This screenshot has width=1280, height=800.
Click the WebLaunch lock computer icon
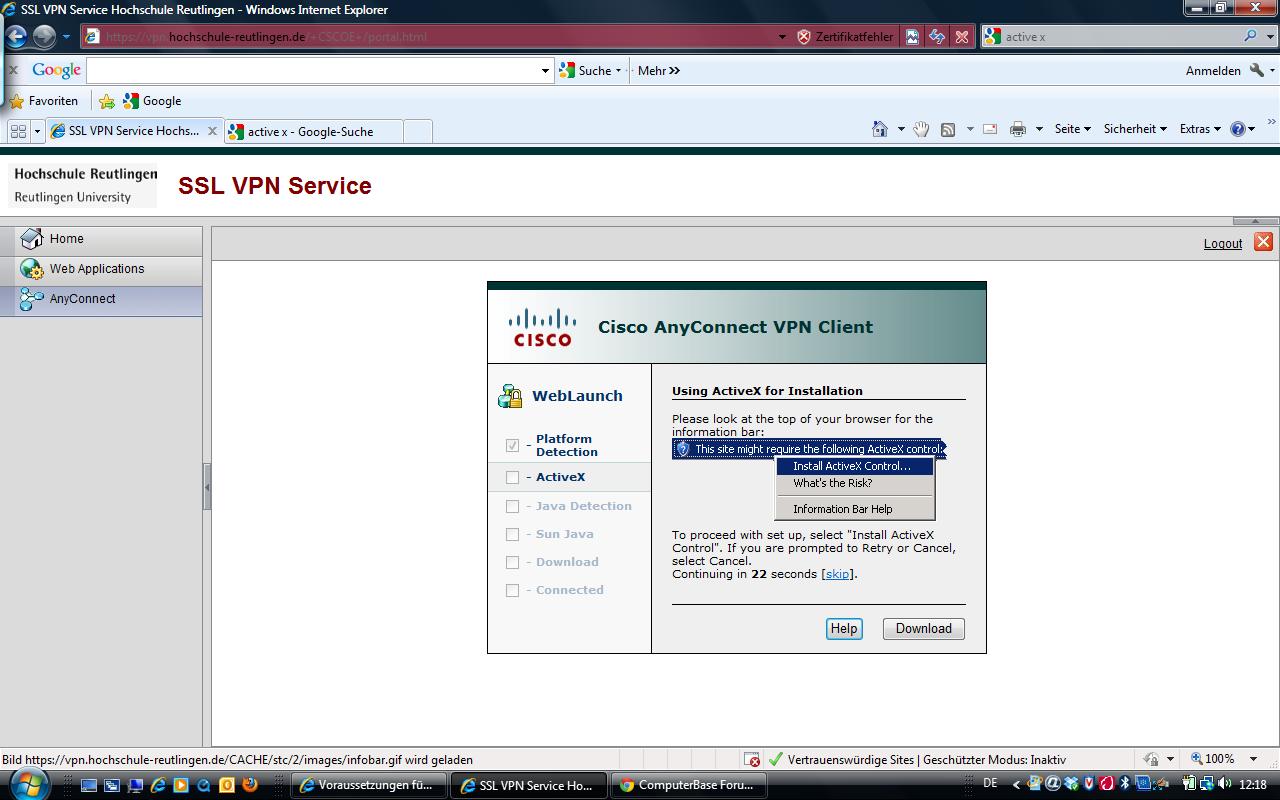click(x=510, y=396)
